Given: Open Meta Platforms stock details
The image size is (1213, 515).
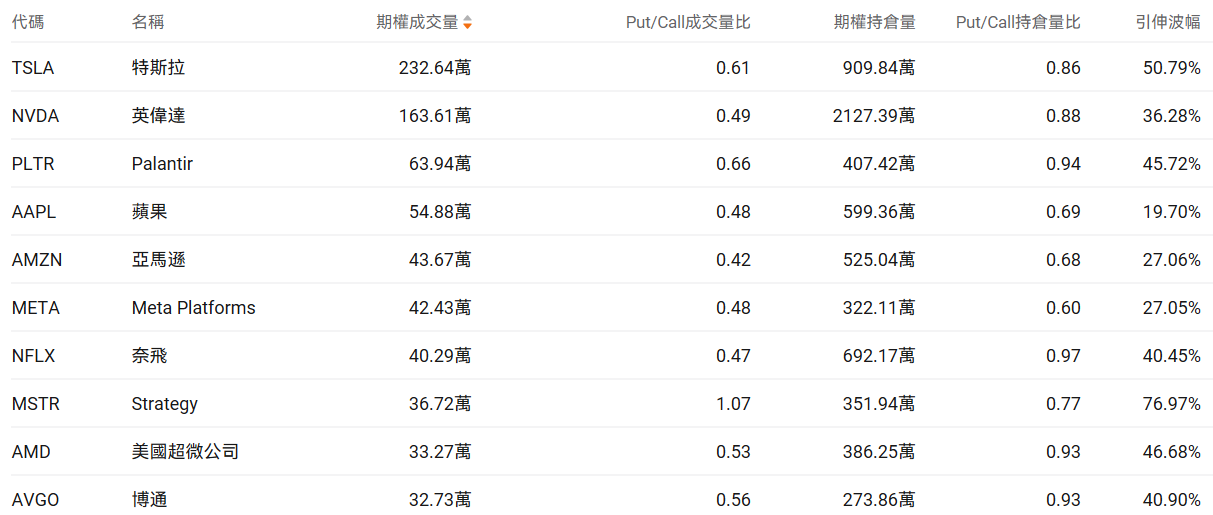Looking at the screenshot, I should 193,308.
